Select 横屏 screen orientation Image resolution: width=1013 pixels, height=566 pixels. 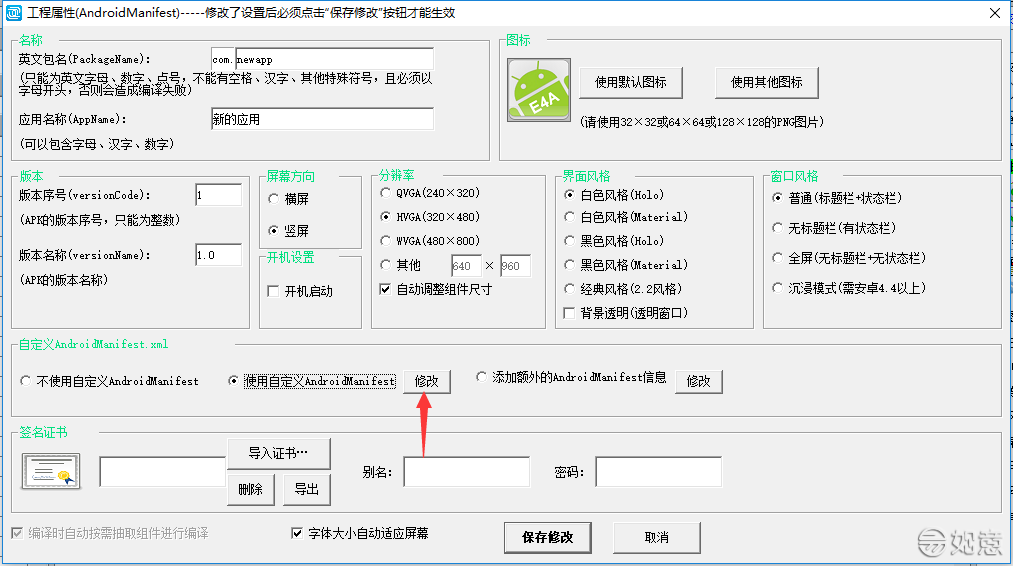pyautogui.click(x=274, y=200)
